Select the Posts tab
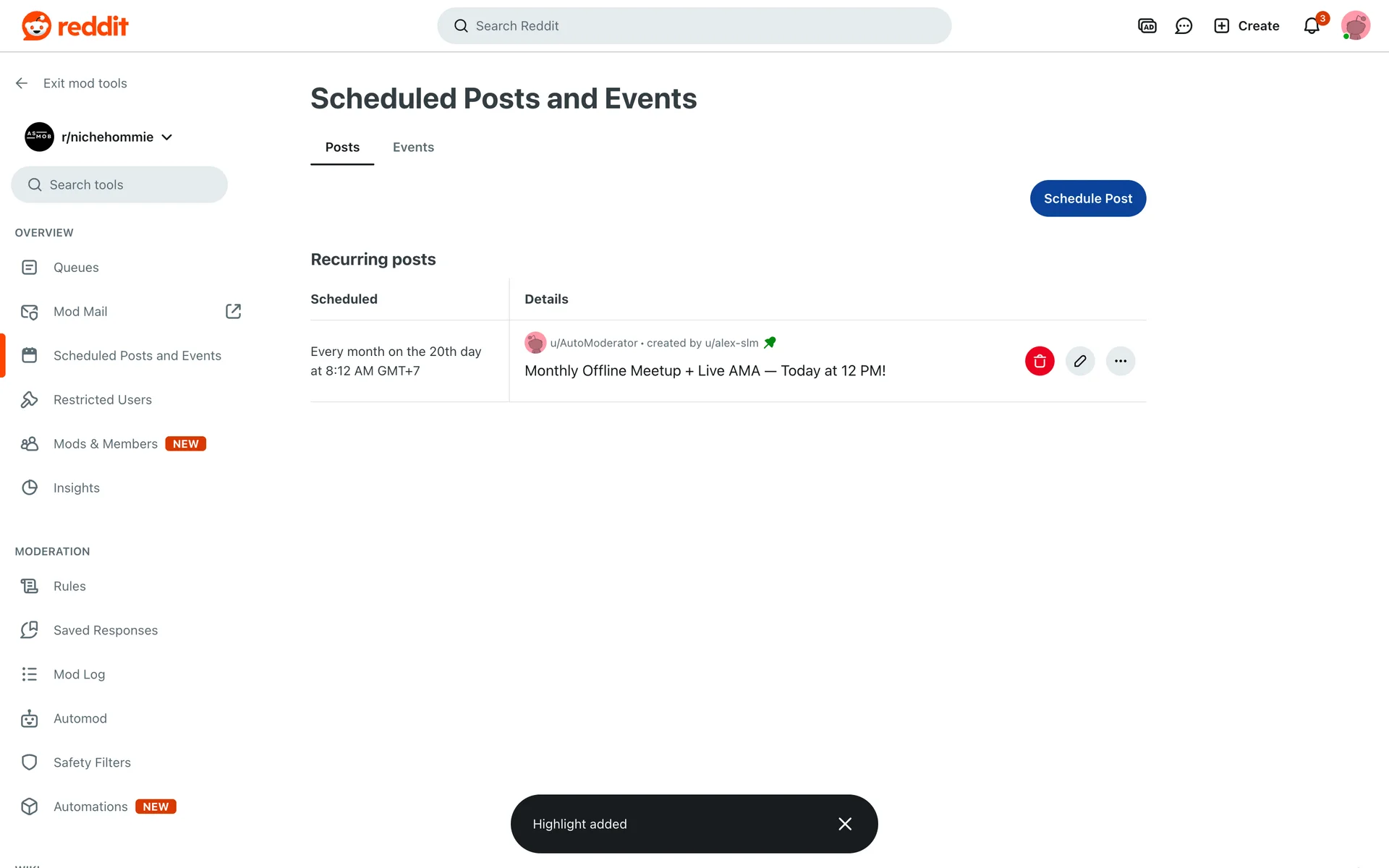Image resolution: width=1389 pixels, height=868 pixels. coord(342,148)
